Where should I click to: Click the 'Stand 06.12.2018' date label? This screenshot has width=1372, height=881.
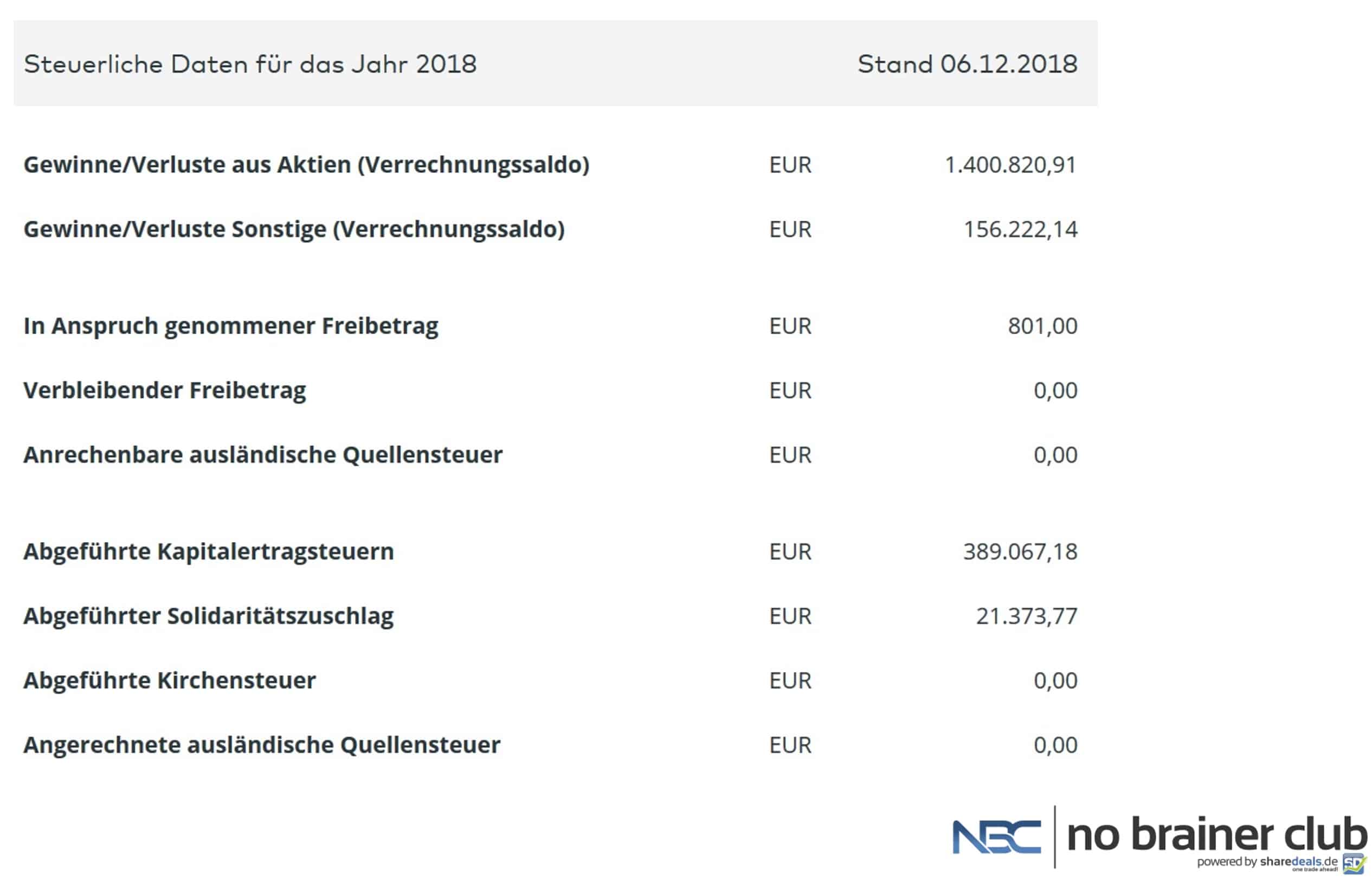pos(967,64)
